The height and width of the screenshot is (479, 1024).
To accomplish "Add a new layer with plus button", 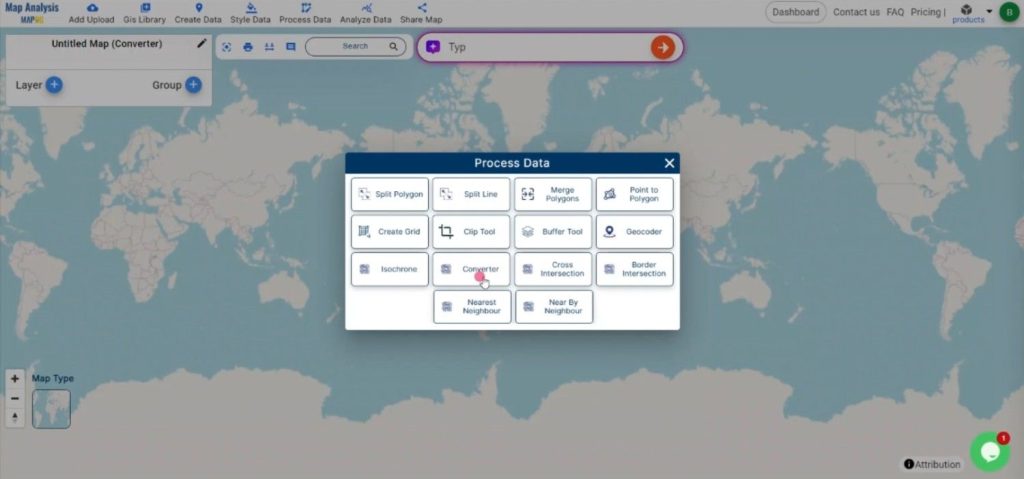I will coord(54,85).
